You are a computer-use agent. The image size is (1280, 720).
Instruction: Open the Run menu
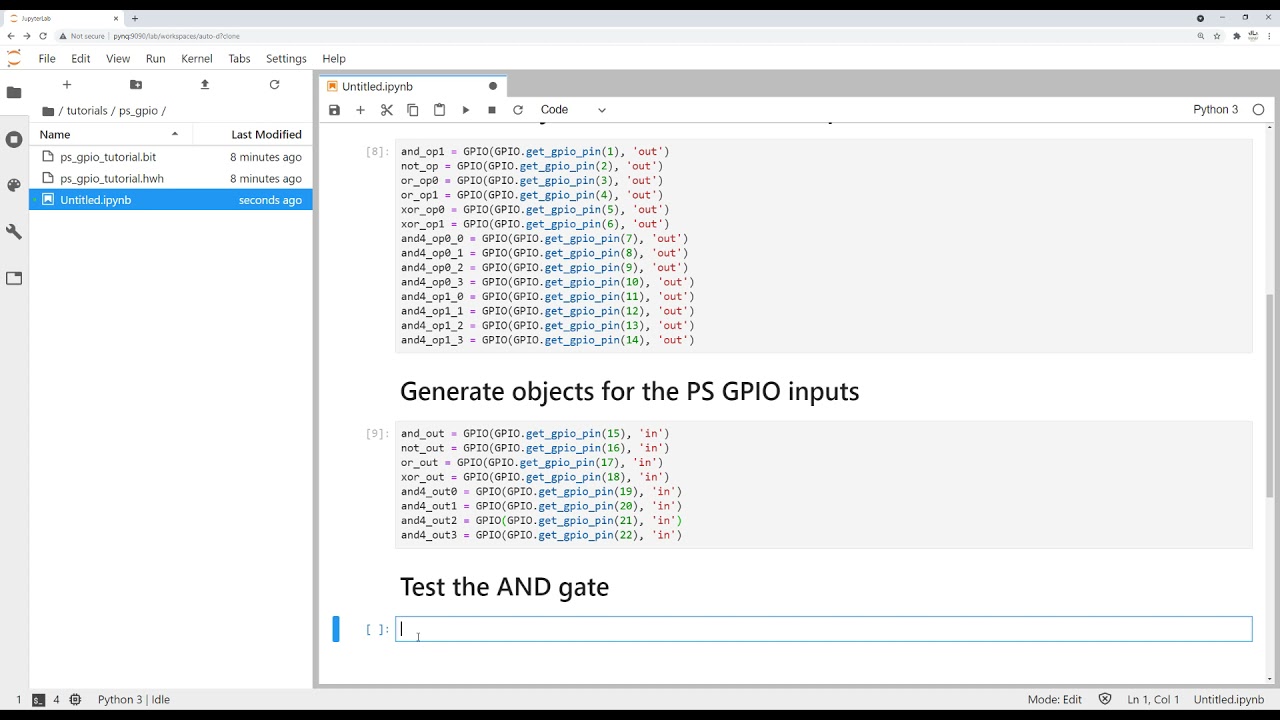[x=155, y=59]
